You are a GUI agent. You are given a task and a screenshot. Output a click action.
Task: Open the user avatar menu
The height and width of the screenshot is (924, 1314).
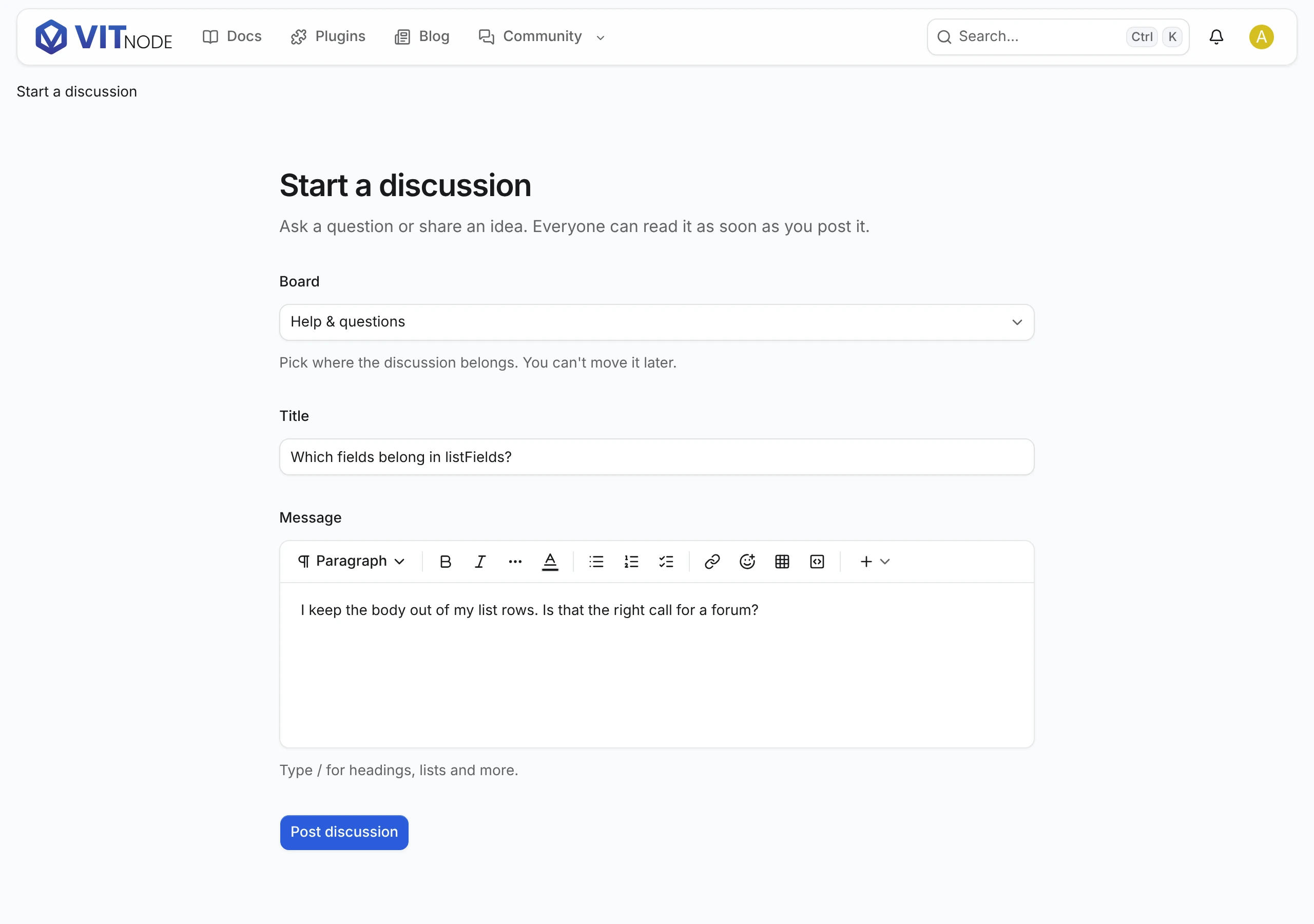click(x=1261, y=36)
